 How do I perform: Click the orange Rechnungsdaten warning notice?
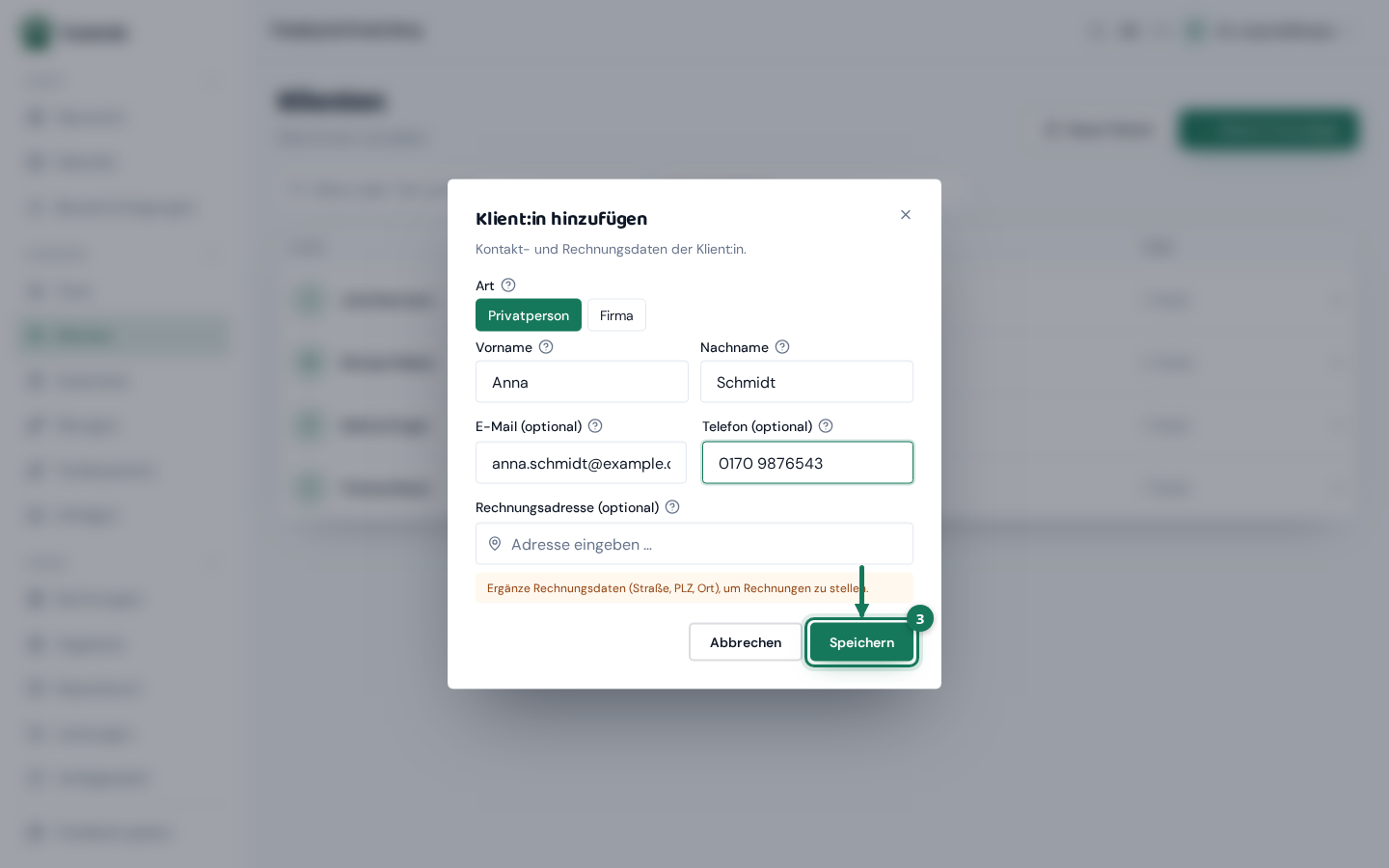(694, 588)
